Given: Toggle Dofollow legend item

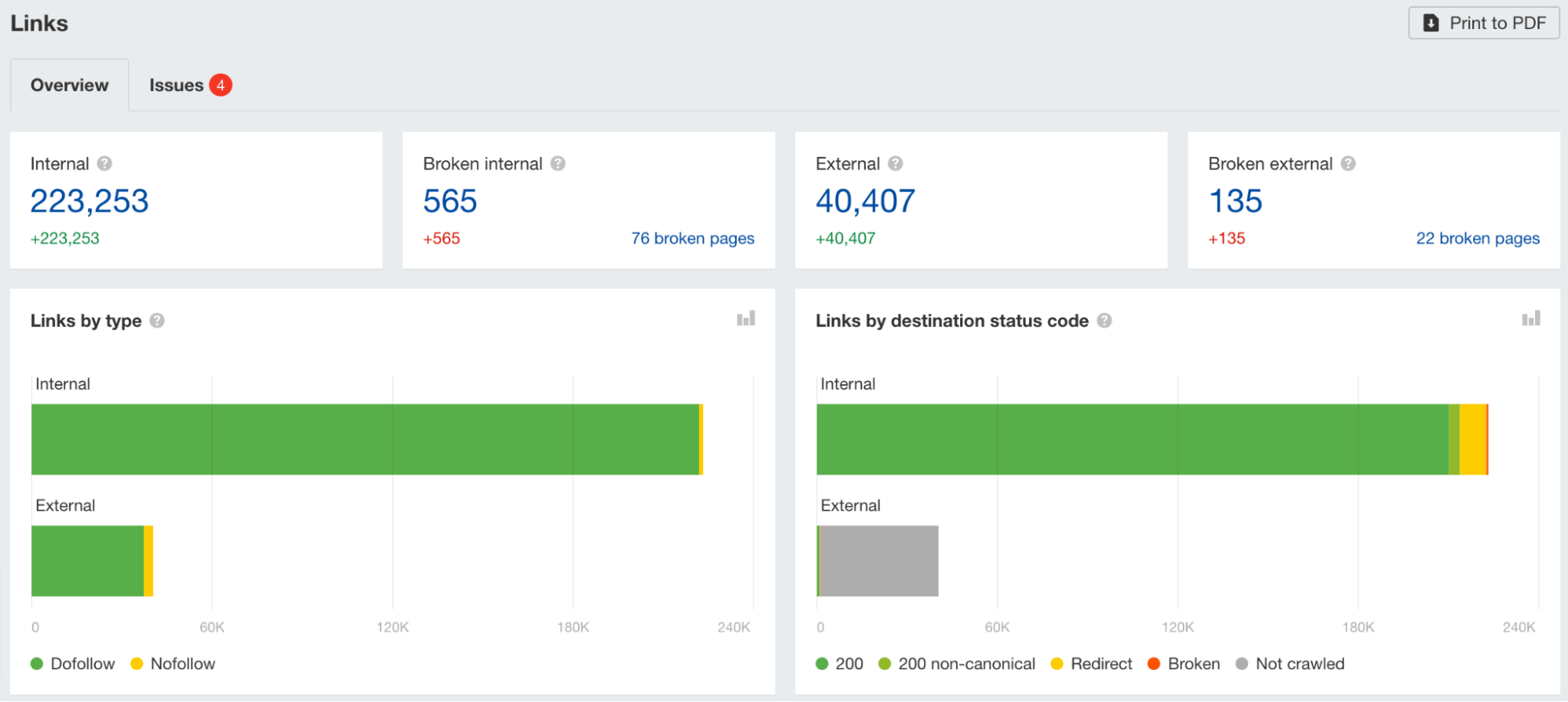Looking at the screenshot, I should pyautogui.click(x=73, y=664).
